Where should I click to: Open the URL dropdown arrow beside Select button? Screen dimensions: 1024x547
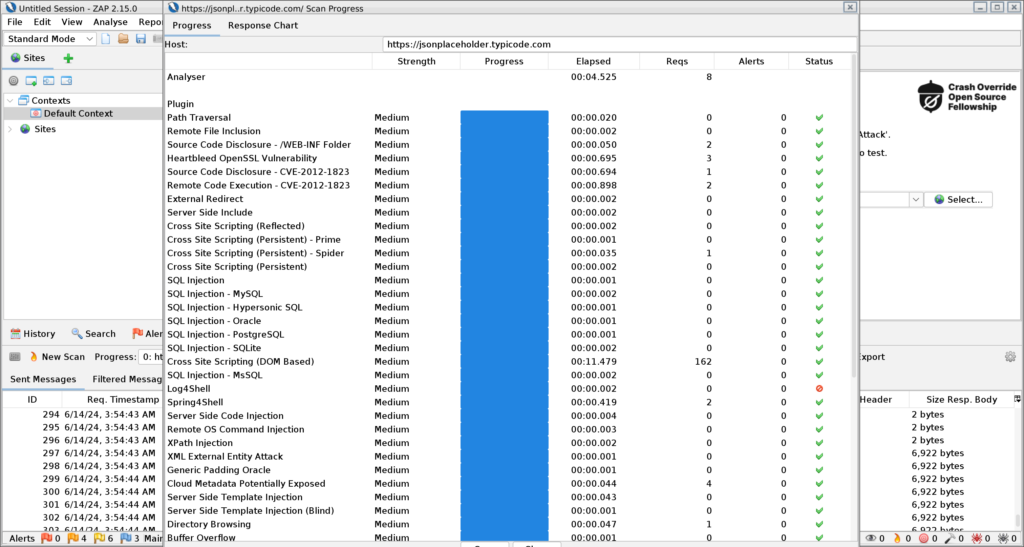click(916, 200)
